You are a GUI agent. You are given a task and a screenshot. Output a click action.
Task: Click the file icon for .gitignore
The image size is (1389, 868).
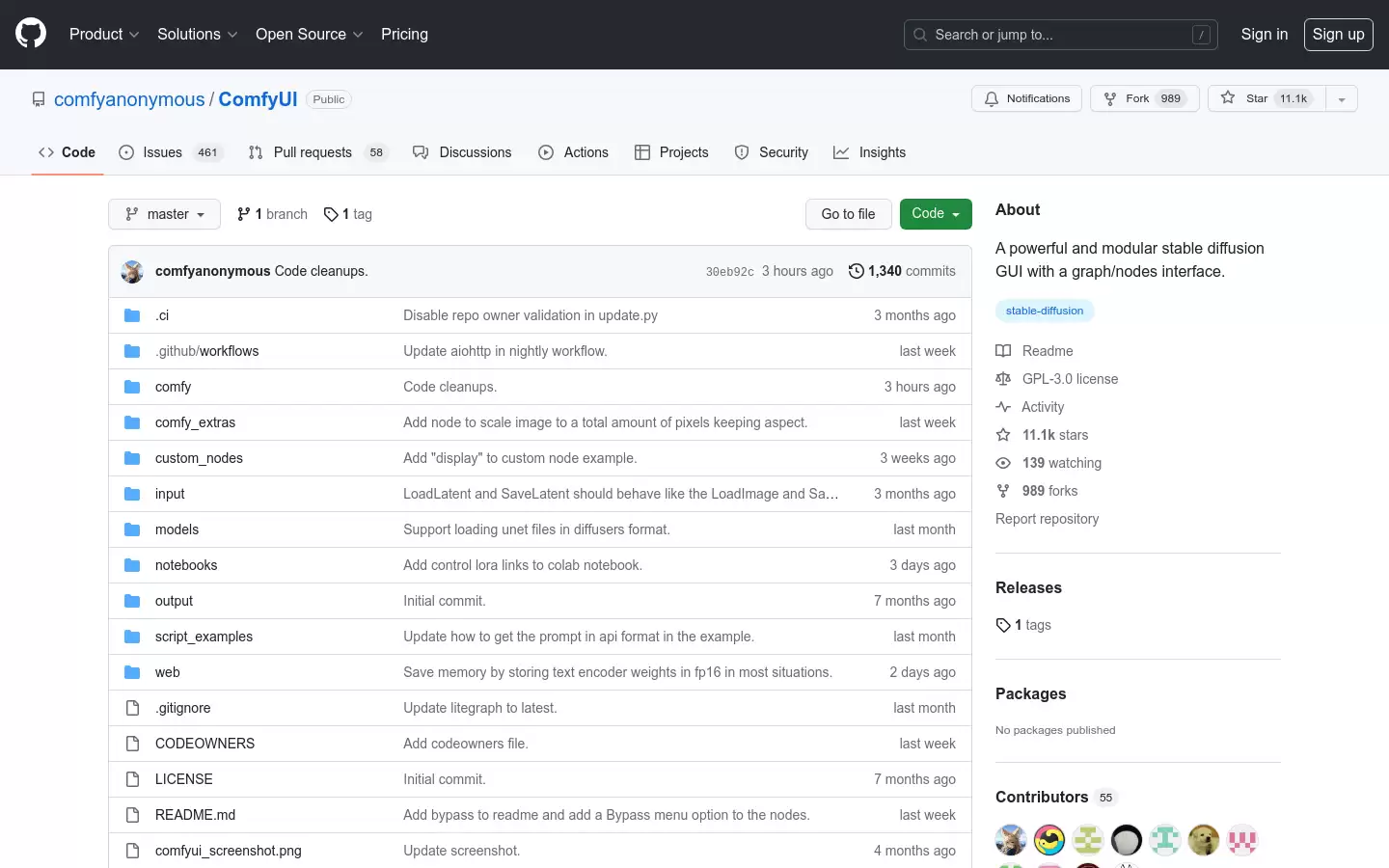pos(132,708)
